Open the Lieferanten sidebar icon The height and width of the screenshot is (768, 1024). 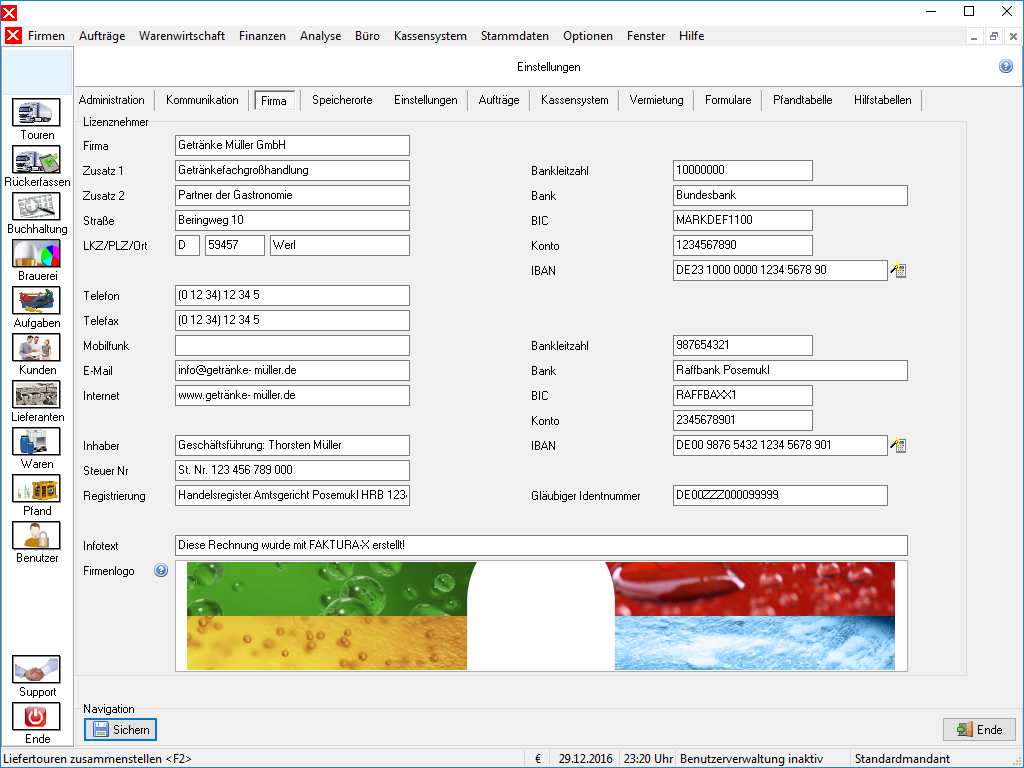pyautogui.click(x=36, y=394)
